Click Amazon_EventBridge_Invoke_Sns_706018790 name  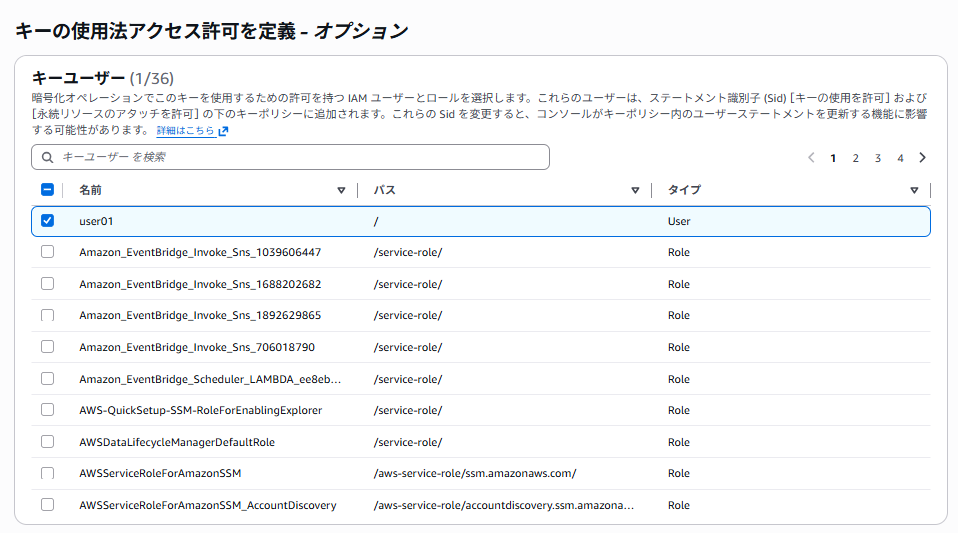pos(197,347)
